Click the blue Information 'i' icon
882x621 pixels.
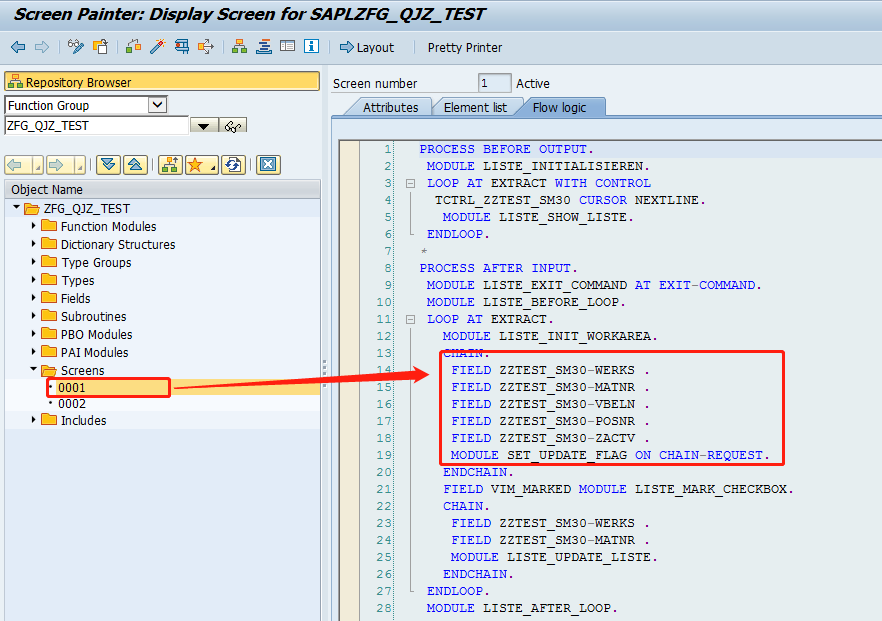(x=312, y=47)
